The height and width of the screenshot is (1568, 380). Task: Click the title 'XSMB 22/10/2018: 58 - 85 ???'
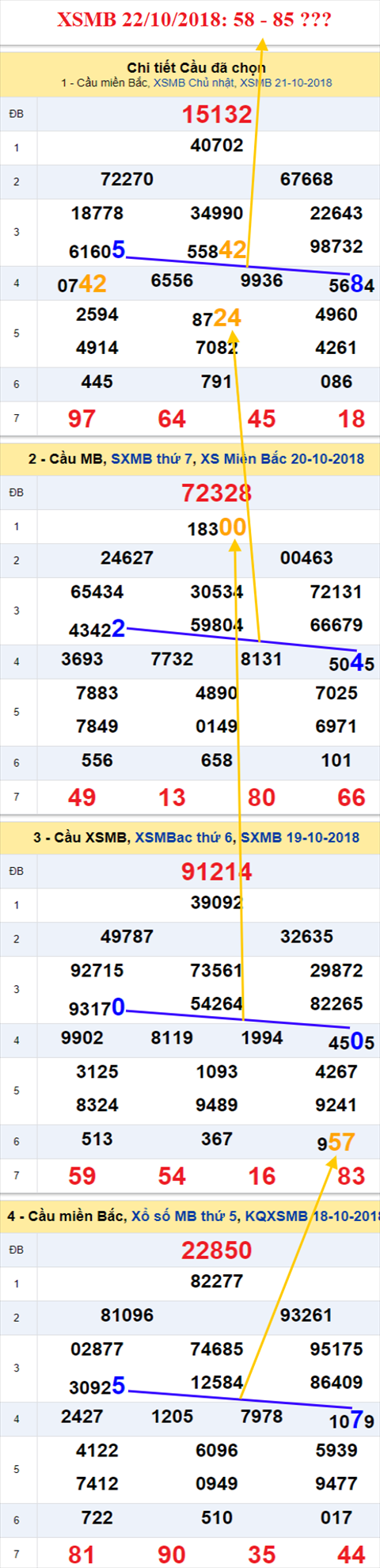(x=194, y=20)
